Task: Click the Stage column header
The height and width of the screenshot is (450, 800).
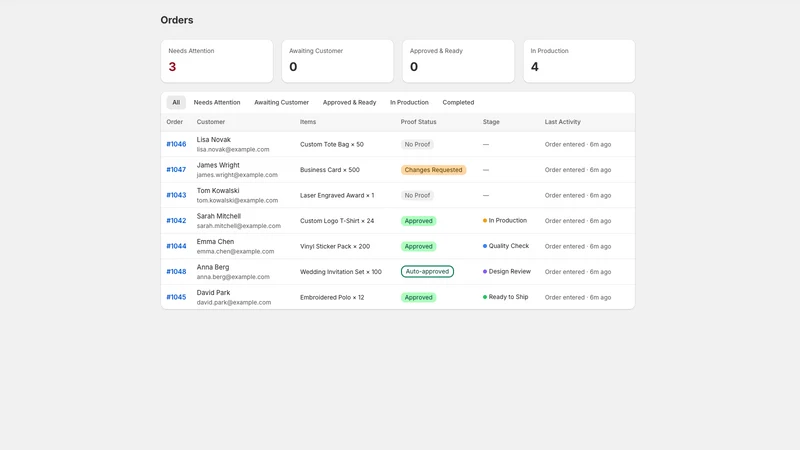Action: click(x=491, y=122)
